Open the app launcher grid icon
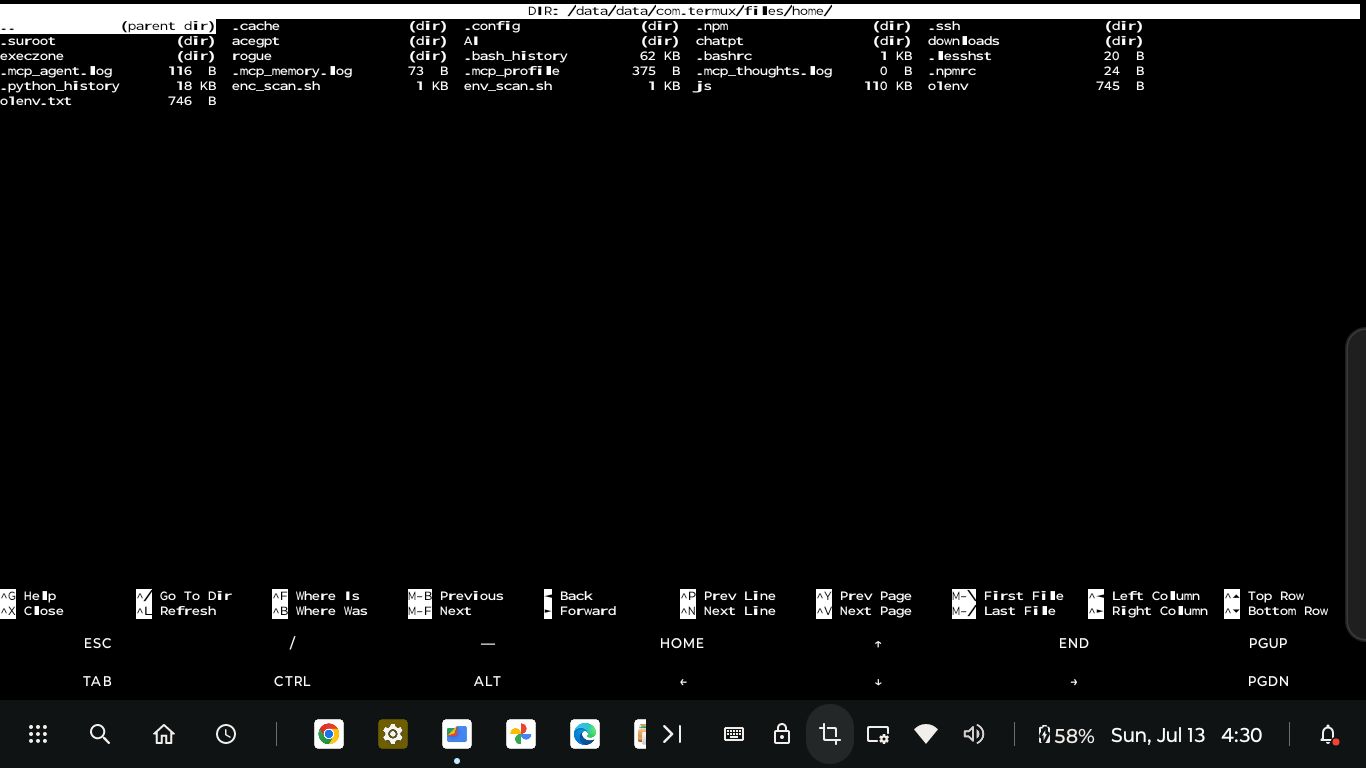Screen dimensions: 1366x768 click(x=38, y=735)
